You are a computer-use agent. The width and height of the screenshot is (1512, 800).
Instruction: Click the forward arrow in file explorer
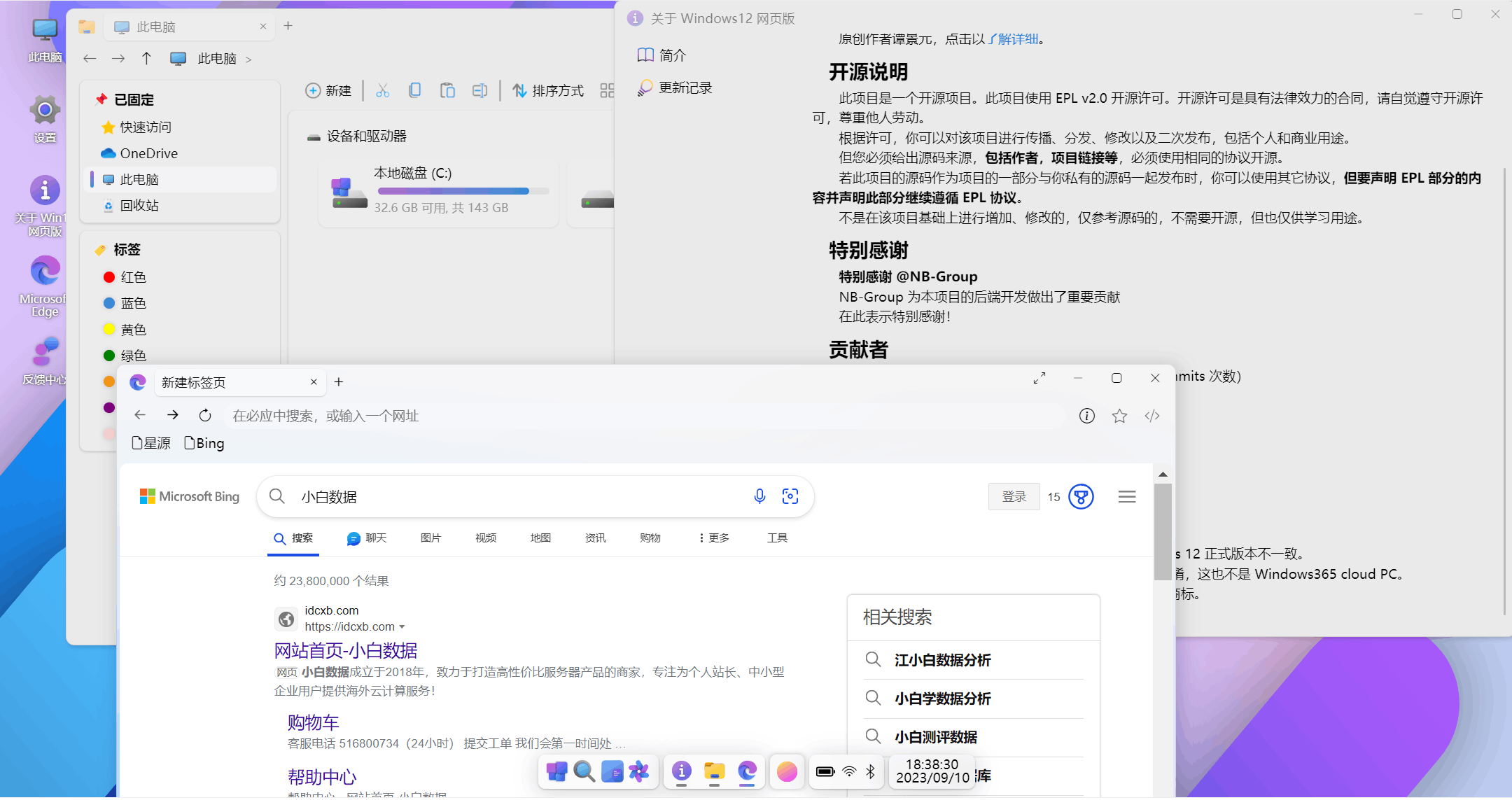coord(118,59)
